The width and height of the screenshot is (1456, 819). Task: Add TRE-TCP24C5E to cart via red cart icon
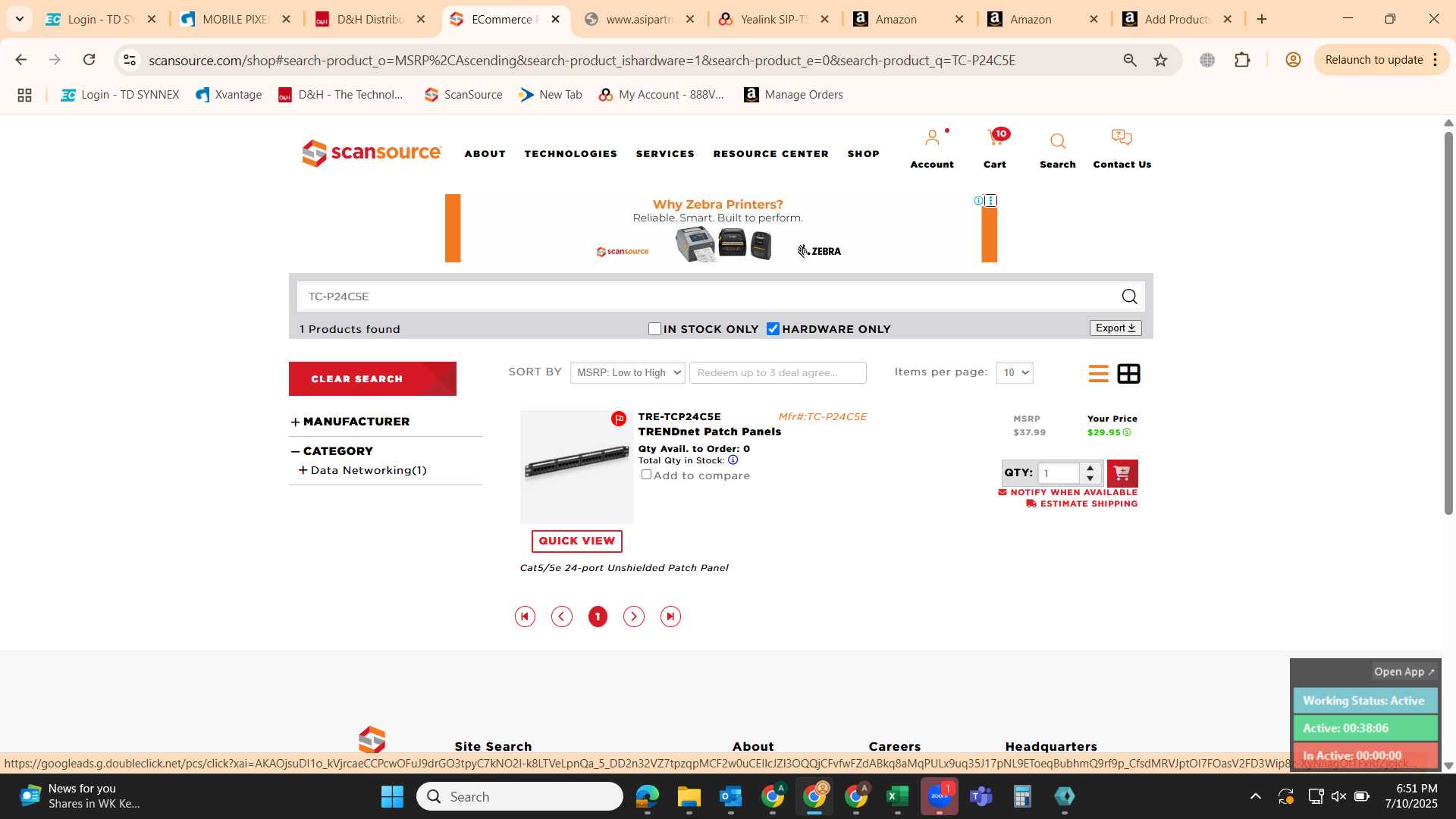pos(1122,473)
